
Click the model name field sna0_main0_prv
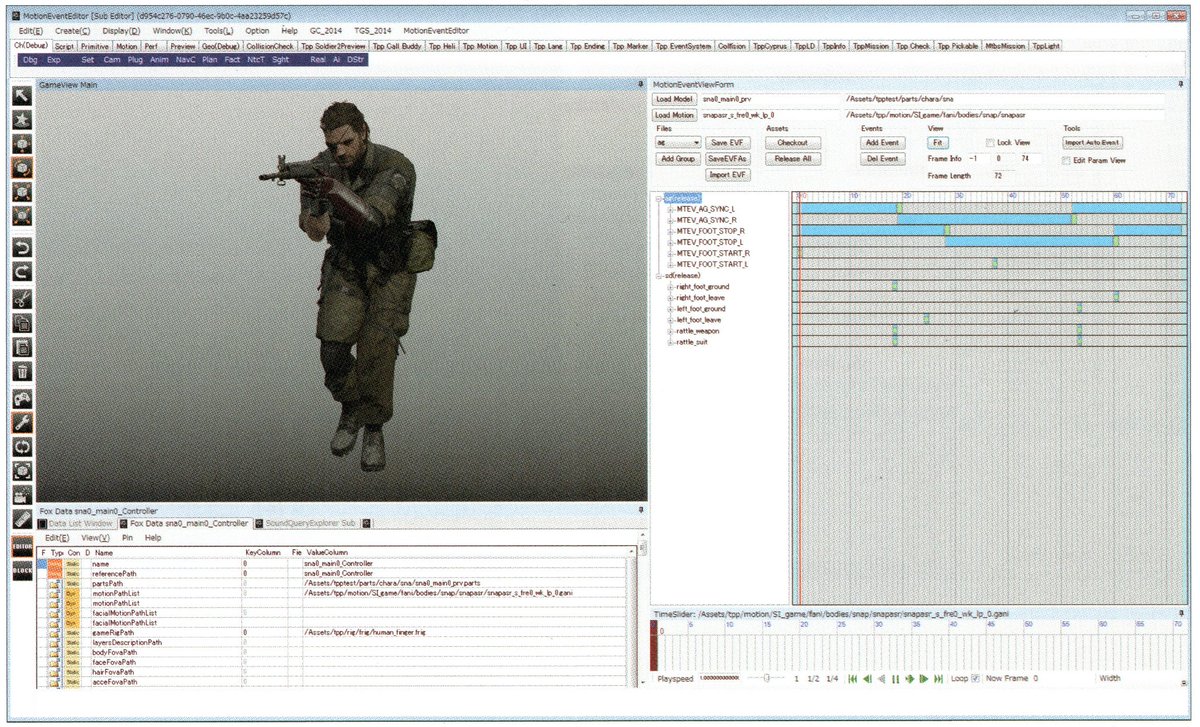(770, 100)
